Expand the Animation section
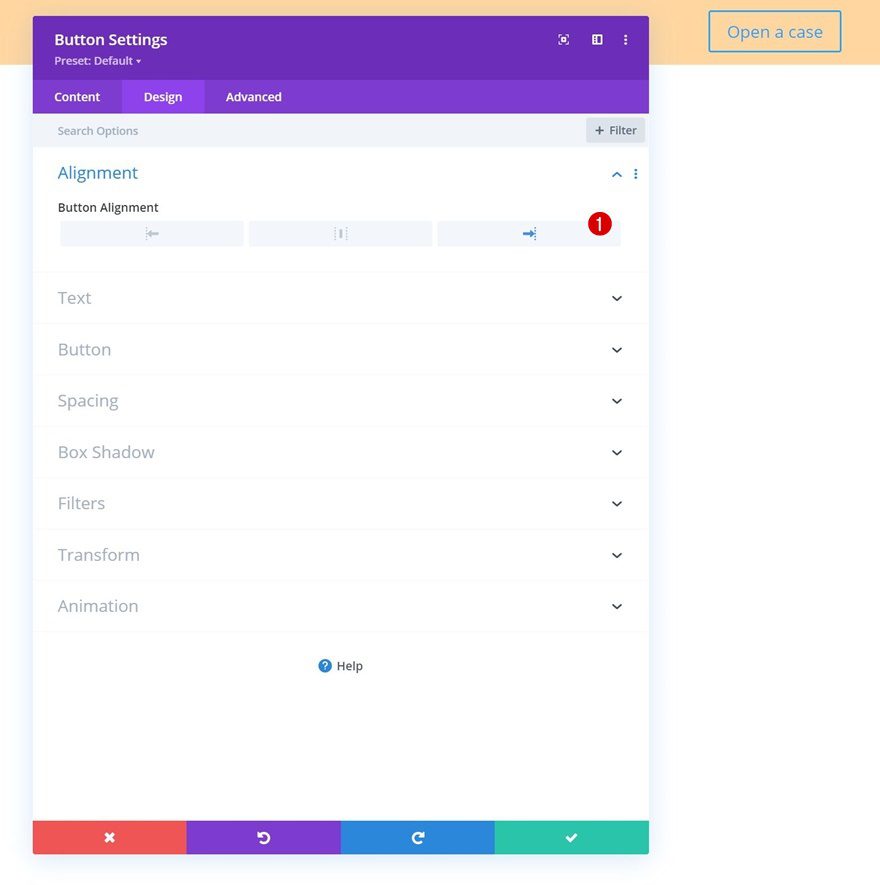Viewport: 880px width, 885px height. pyautogui.click(x=340, y=606)
